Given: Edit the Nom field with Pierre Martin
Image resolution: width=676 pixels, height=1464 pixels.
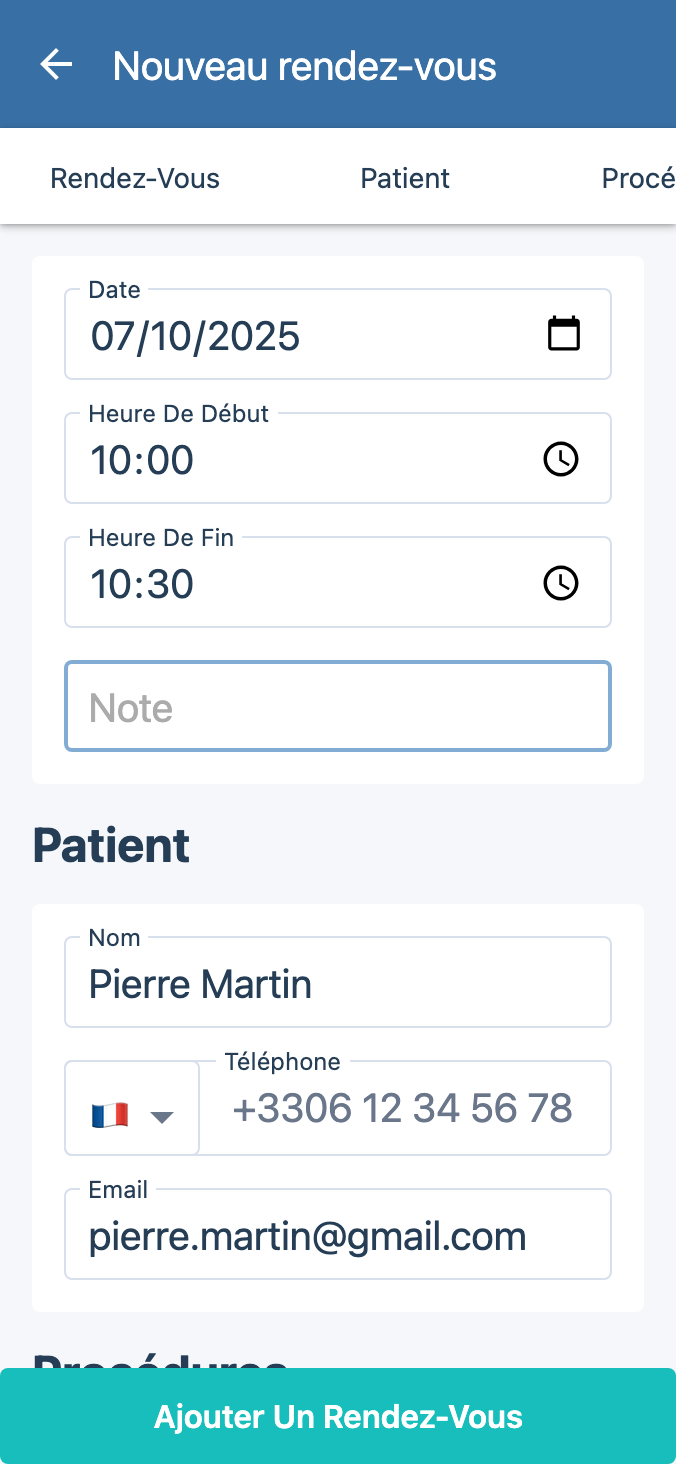Looking at the screenshot, I should click(x=338, y=984).
